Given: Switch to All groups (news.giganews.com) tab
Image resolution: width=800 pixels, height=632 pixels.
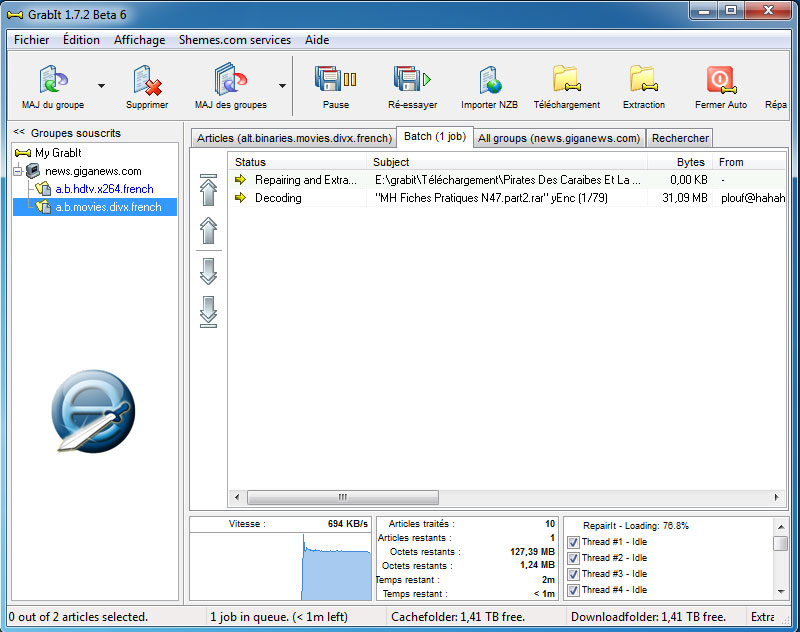Looking at the screenshot, I should tap(559, 138).
